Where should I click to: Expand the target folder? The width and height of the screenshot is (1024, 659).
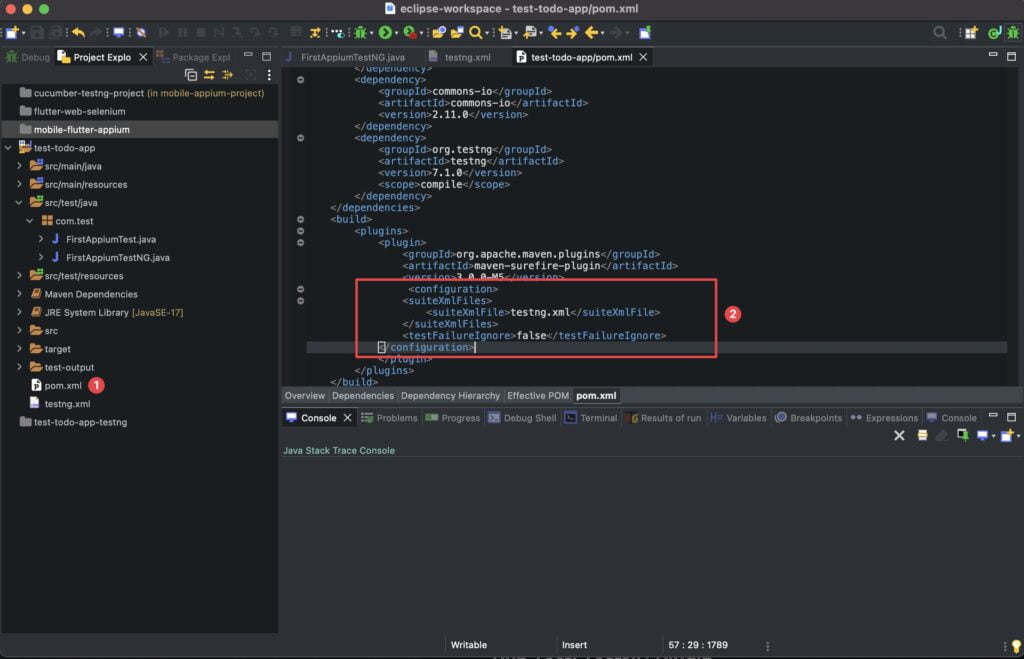[19, 349]
